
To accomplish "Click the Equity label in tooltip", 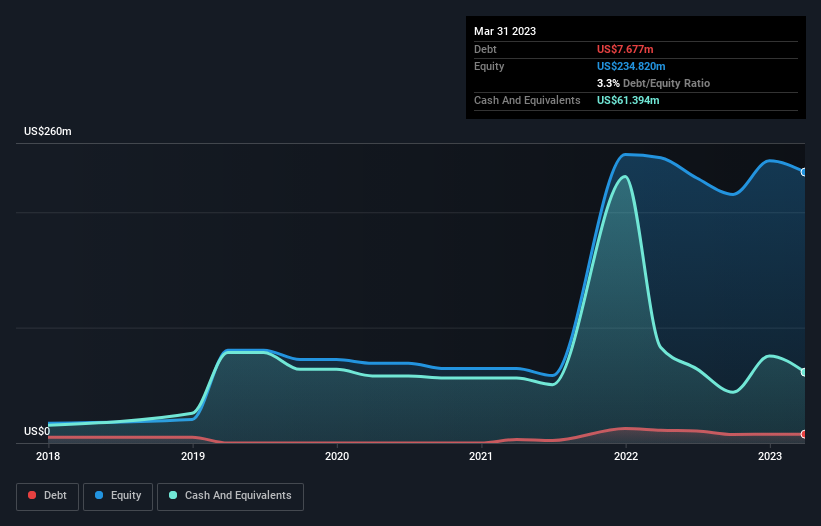I will pyautogui.click(x=489, y=66).
